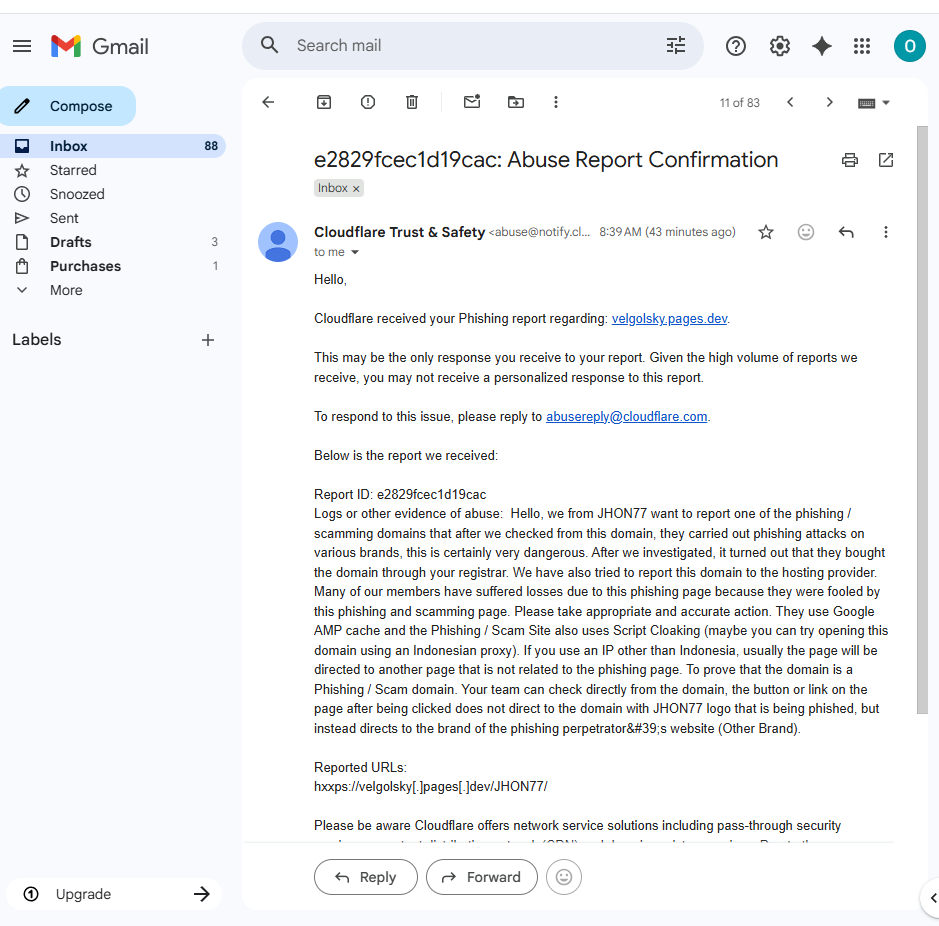Open the Drafts folder
Image resolution: width=939 pixels, height=926 pixels.
(113, 242)
